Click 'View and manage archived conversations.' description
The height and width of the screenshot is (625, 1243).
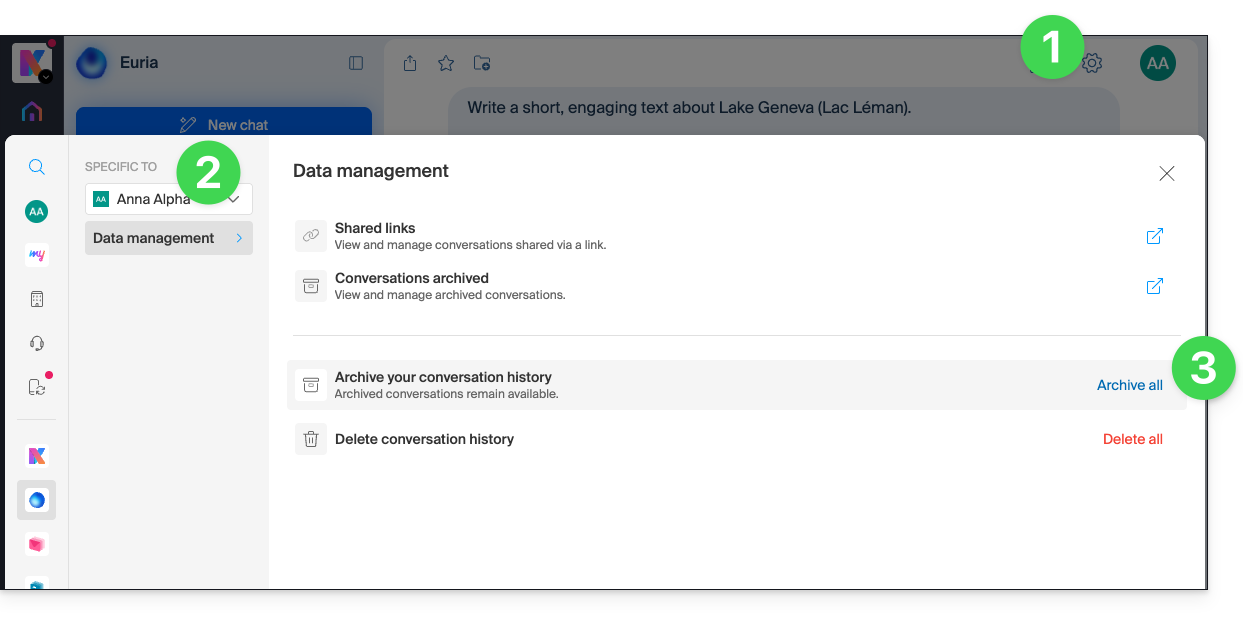pos(450,295)
